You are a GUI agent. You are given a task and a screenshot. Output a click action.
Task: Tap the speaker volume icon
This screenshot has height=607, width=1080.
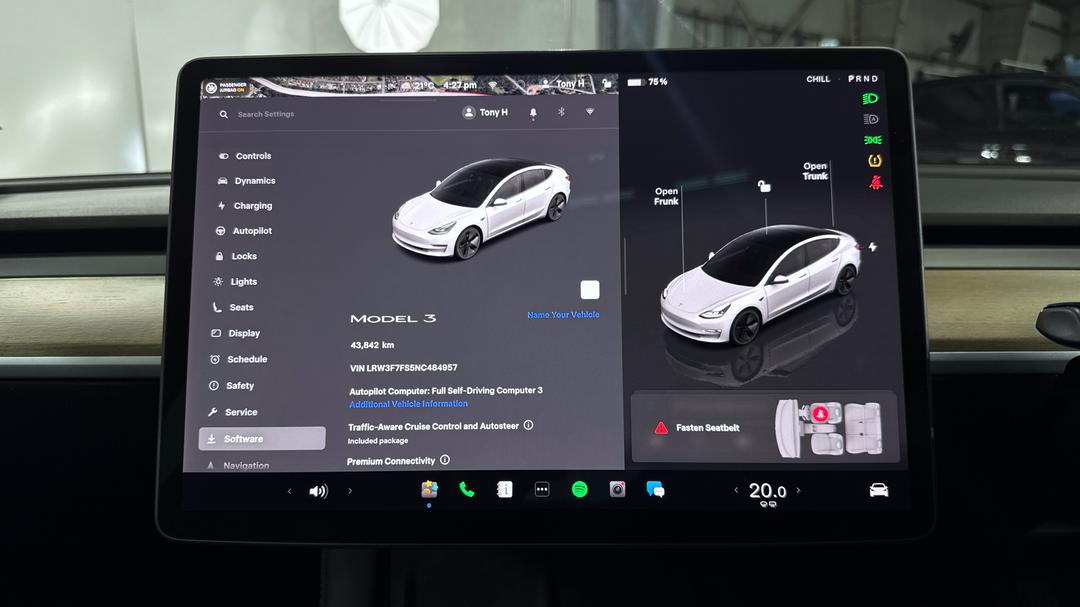(x=318, y=491)
